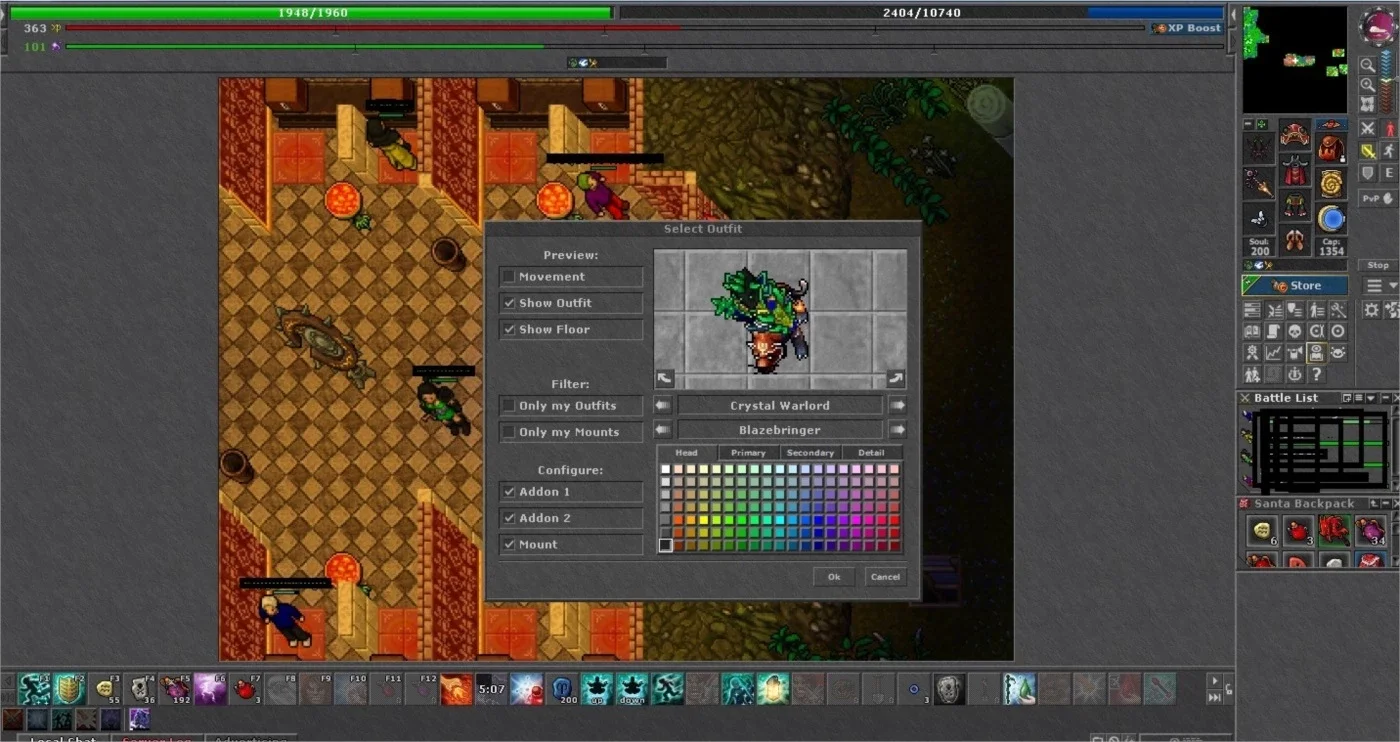
Task: Click the gear settings icon
Action: tap(1372, 310)
